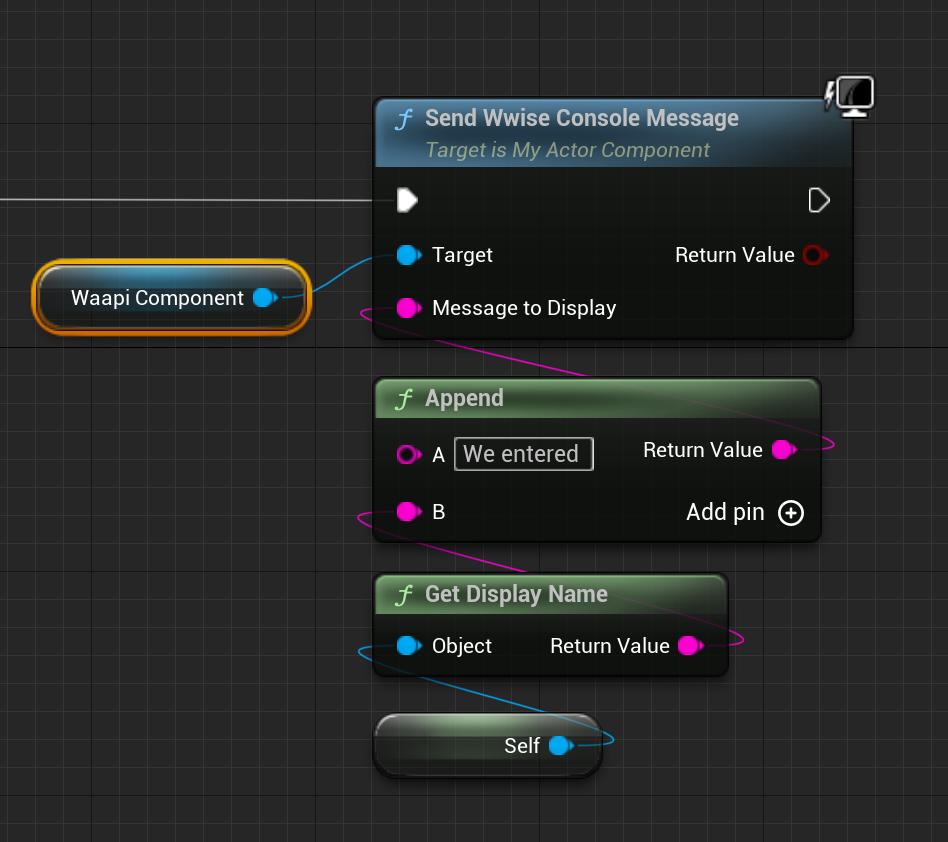Click the Return Value pin of Get Display Name
948x842 pixels.
click(x=688, y=646)
